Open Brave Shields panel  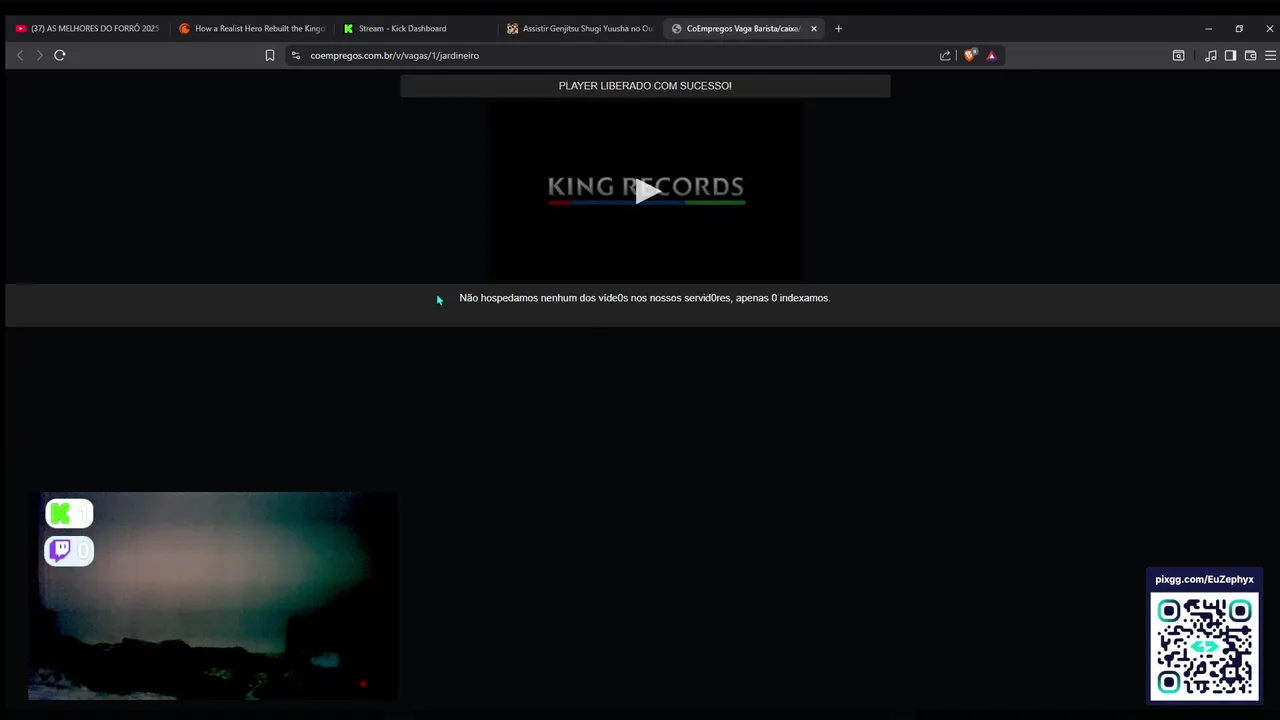pos(970,55)
